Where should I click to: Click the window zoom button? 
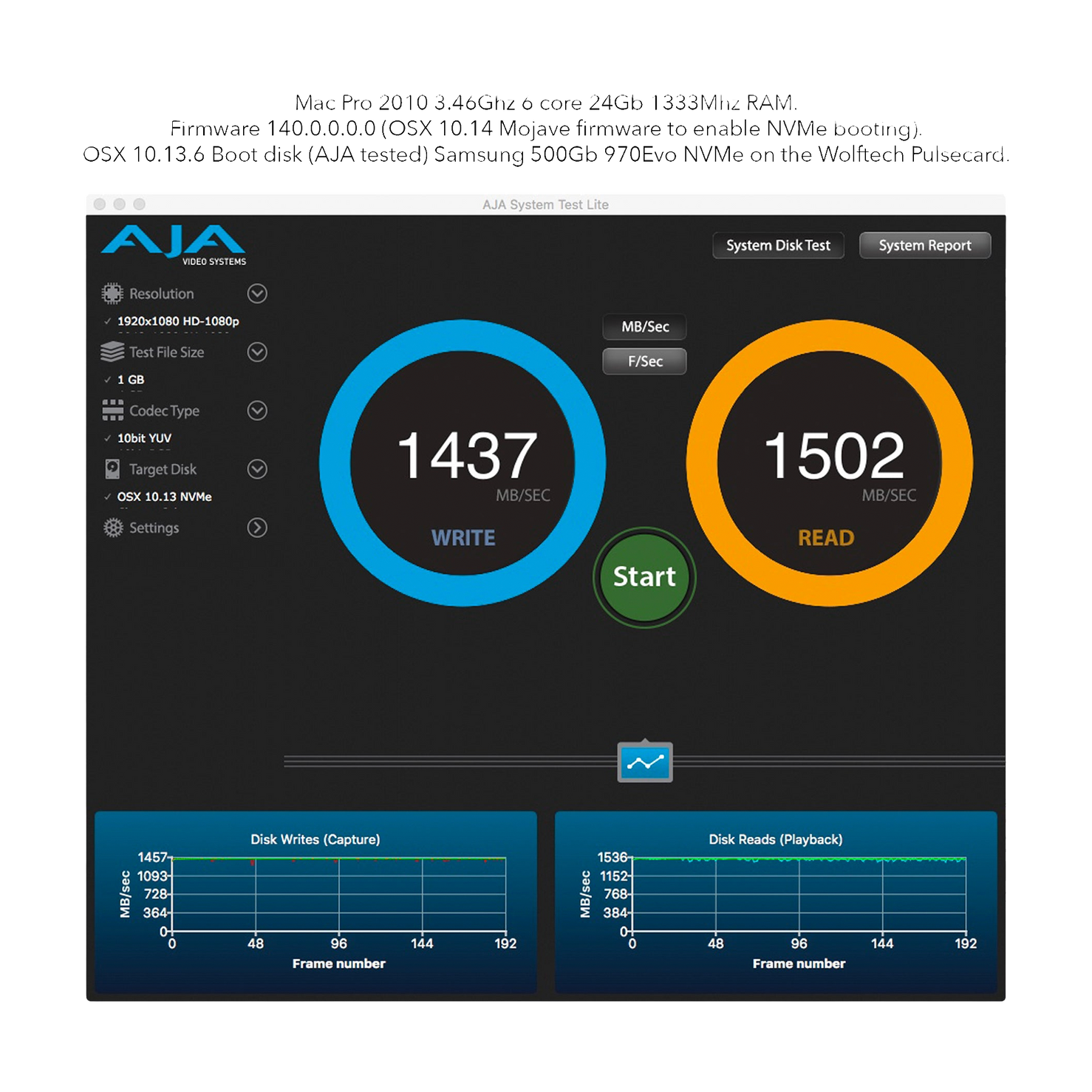140,204
